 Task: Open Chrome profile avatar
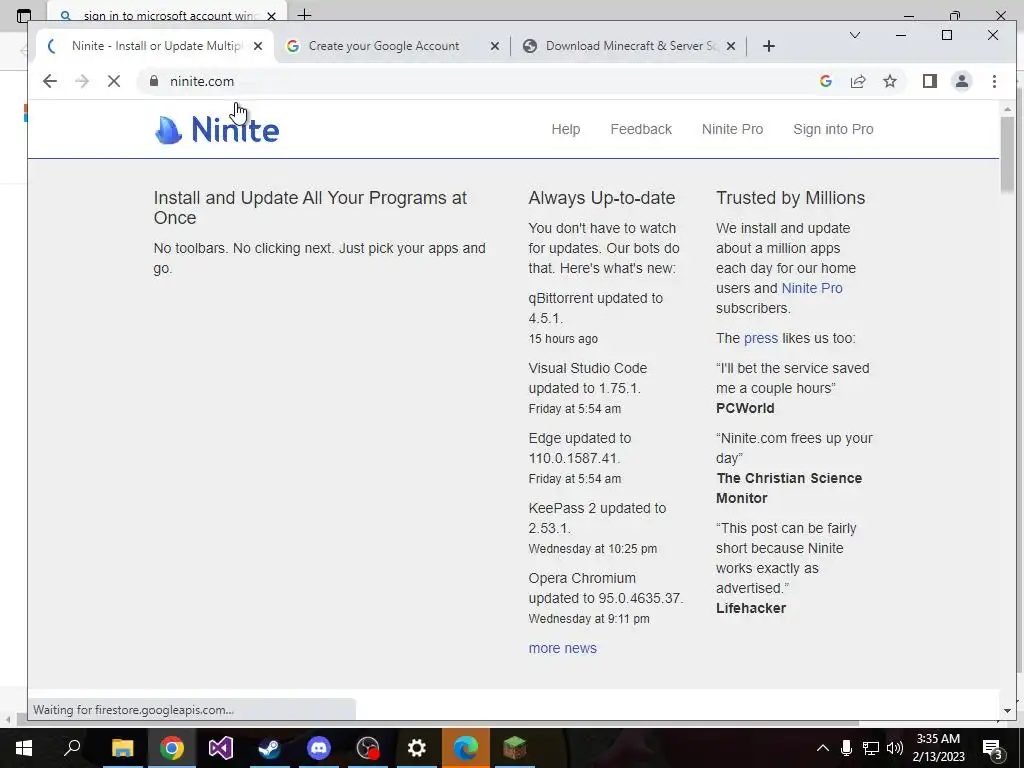[961, 81]
